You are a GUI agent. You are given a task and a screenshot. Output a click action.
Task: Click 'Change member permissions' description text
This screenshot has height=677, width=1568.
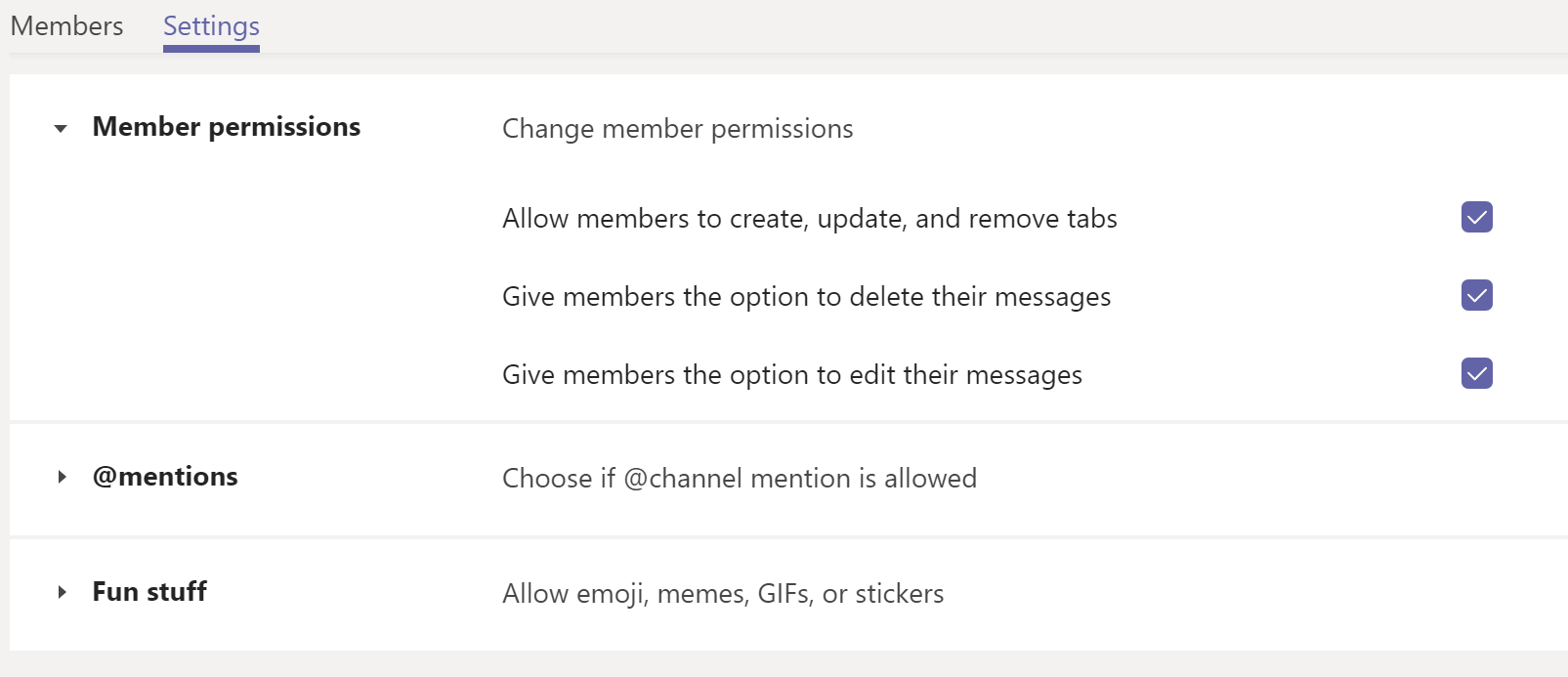(677, 129)
